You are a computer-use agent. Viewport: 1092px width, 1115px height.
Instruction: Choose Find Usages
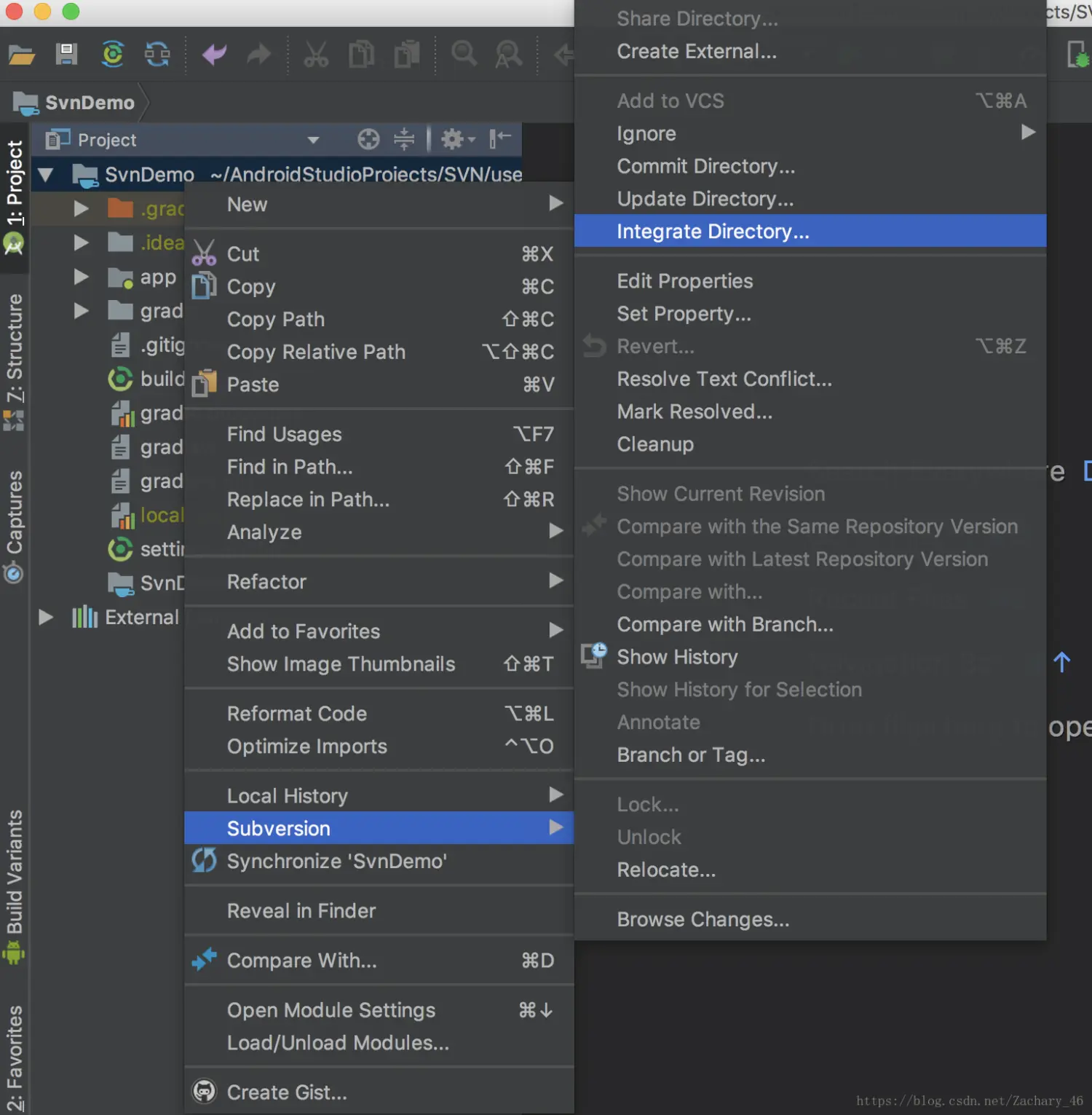pyautogui.click(x=379, y=435)
